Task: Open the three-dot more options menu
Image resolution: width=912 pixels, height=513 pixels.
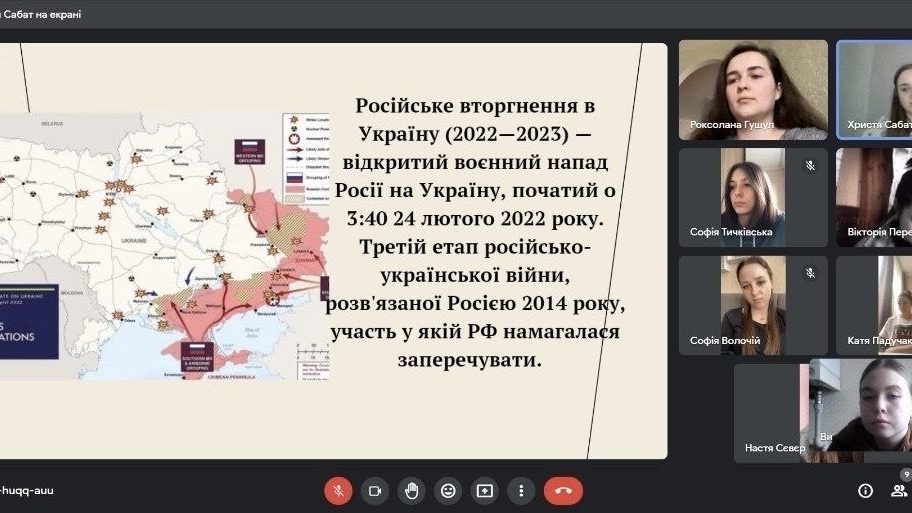Action: tap(520, 491)
